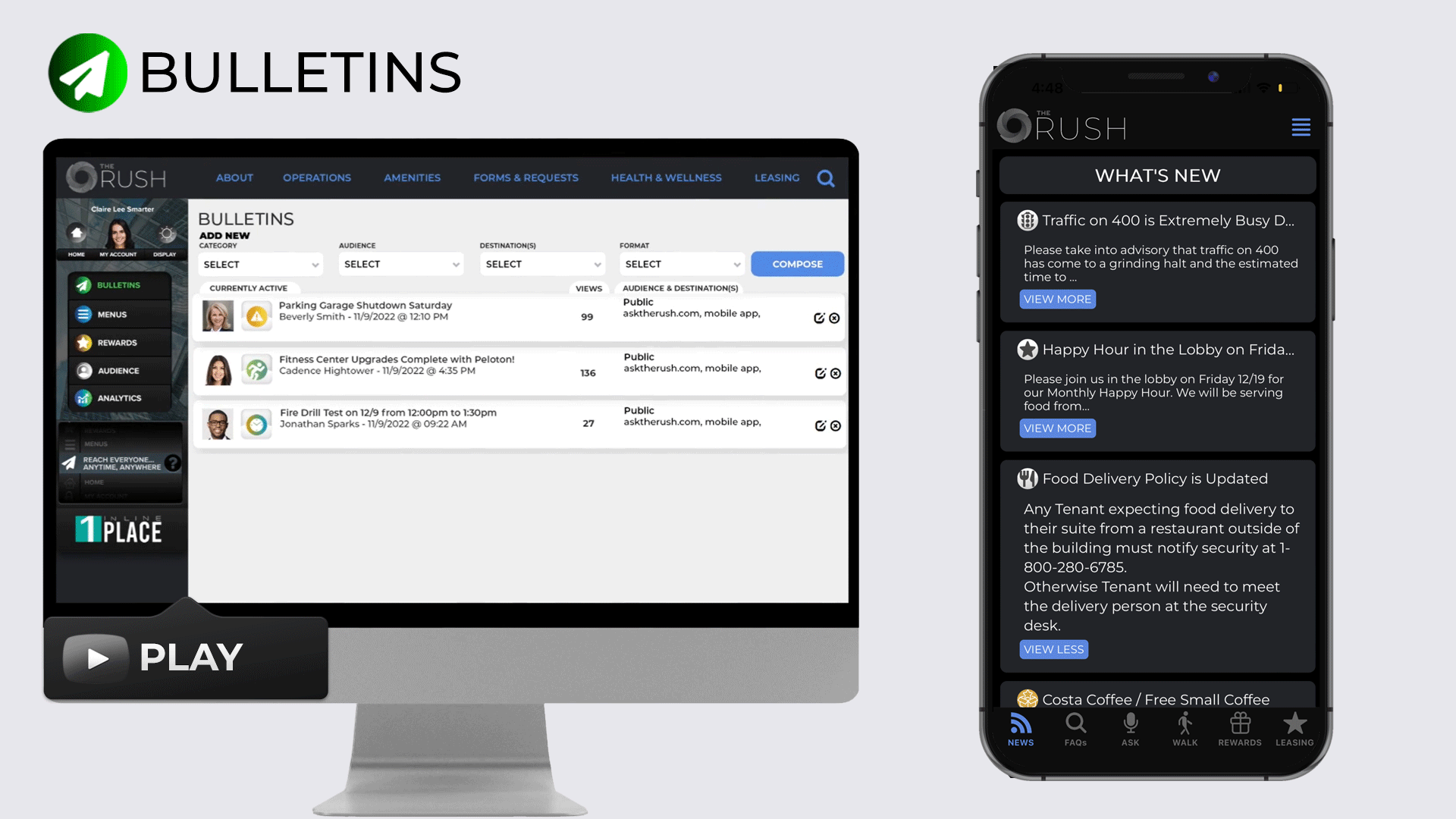The height and width of the screenshot is (819, 1456).
Task: Click the search icon in top navigation
Action: pyautogui.click(x=826, y=178)
